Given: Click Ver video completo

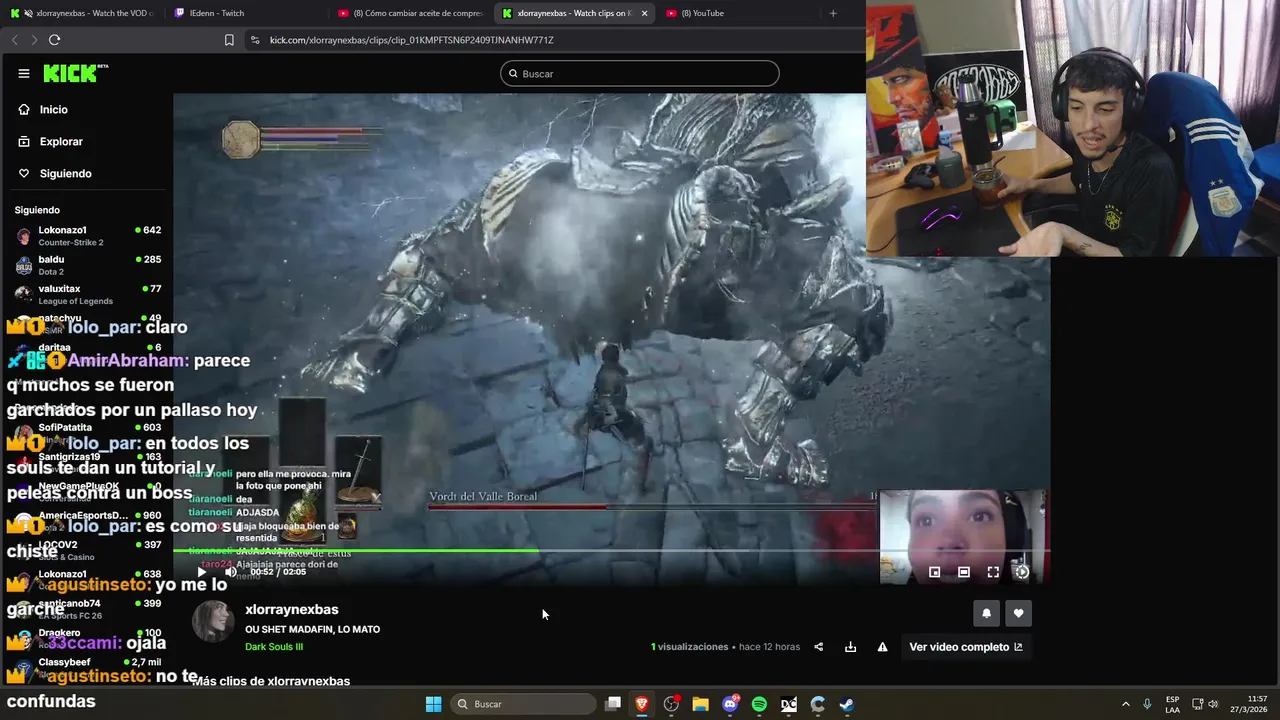Looking at the screenshot, I should [966, 647].
